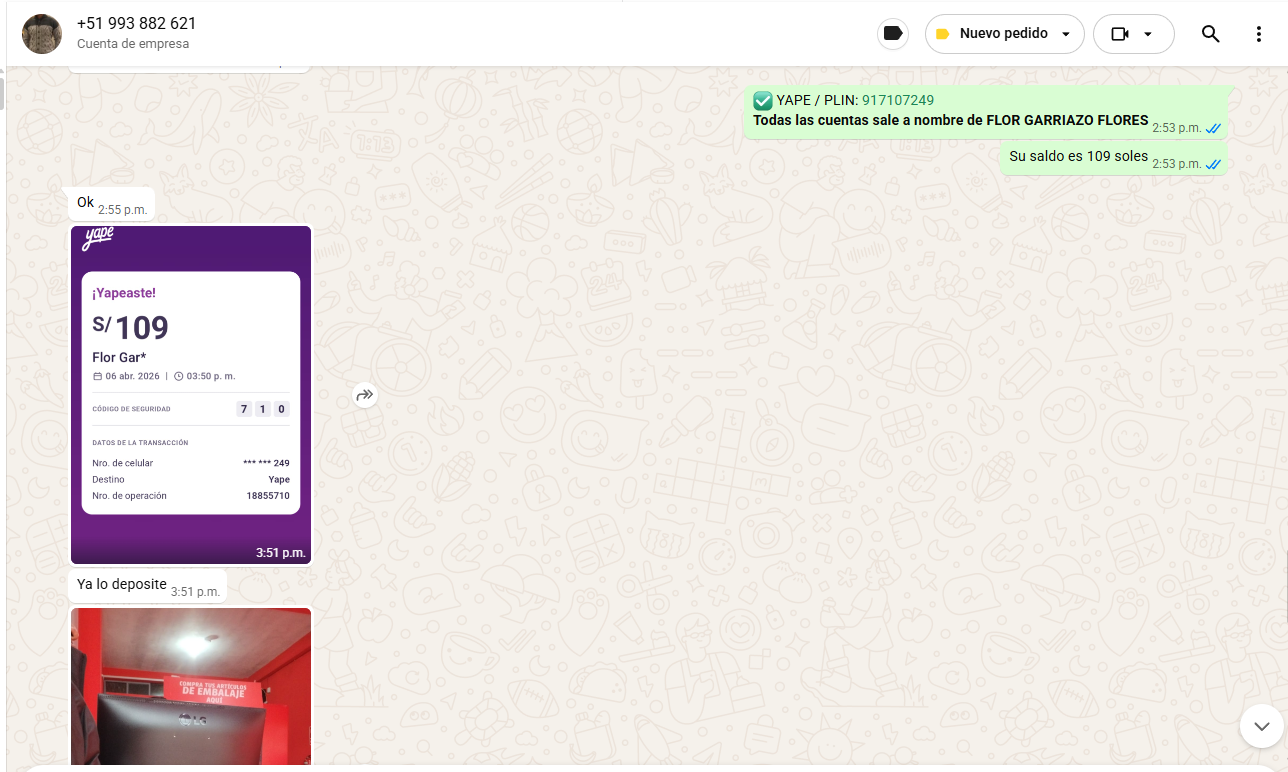Click the "Su saldo es 109 soles" message
Image resolution: width=1288 pixels, height=772 pixels.
[x=1078, y=157]
